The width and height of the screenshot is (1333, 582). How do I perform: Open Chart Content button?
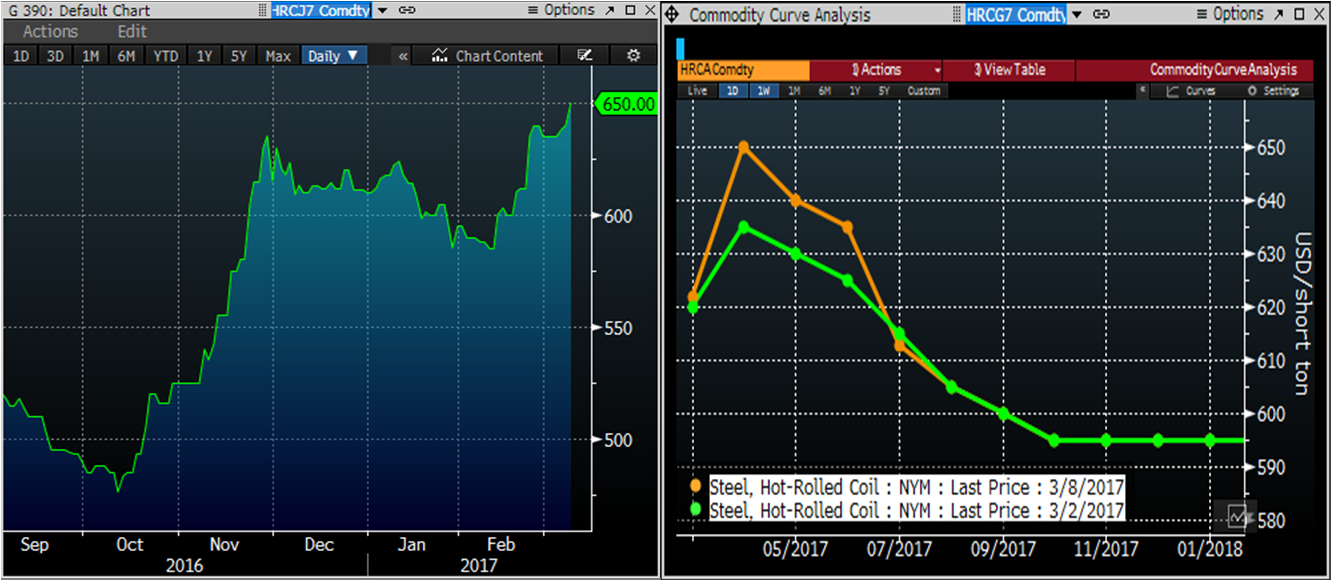pos(488,56)
